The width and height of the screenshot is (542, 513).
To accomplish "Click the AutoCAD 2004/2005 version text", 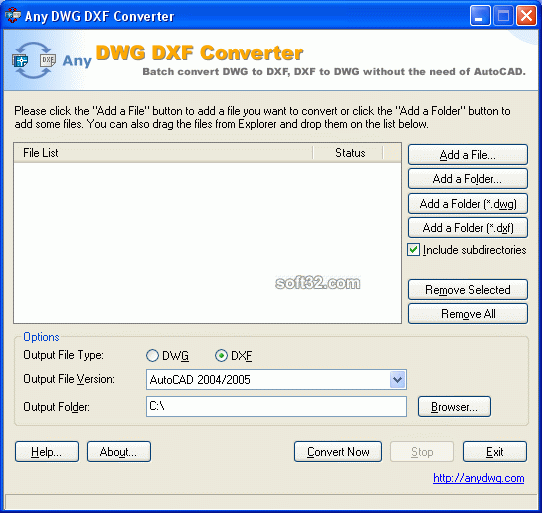I will (200, 380).
